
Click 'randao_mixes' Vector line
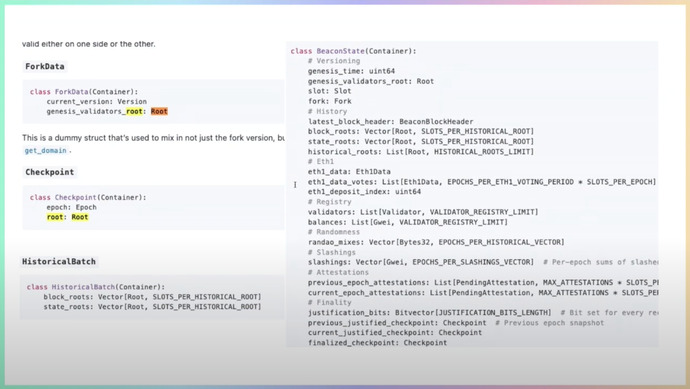click(436, 242)
